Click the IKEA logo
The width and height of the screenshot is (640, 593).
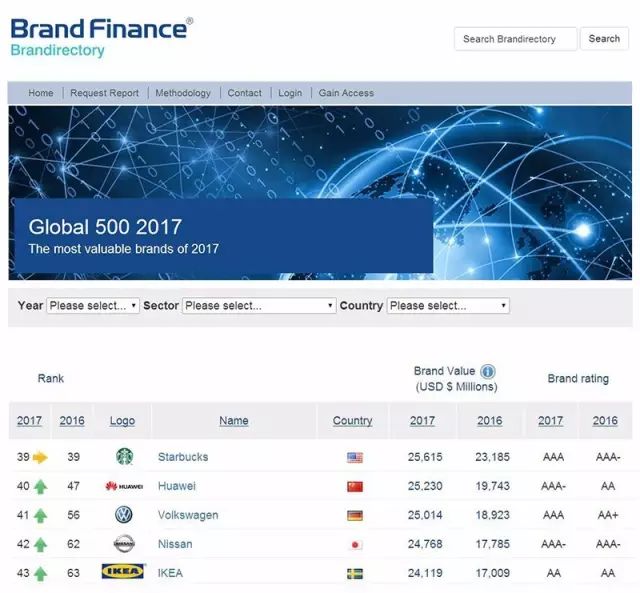coord(123,571)
